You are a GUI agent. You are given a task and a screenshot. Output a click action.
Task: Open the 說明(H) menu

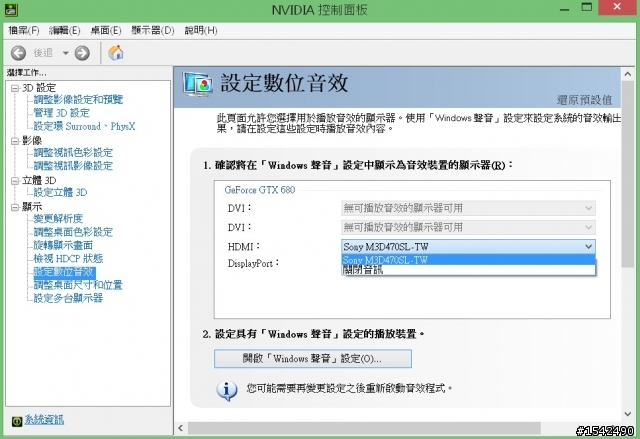[x=201, y=30]
